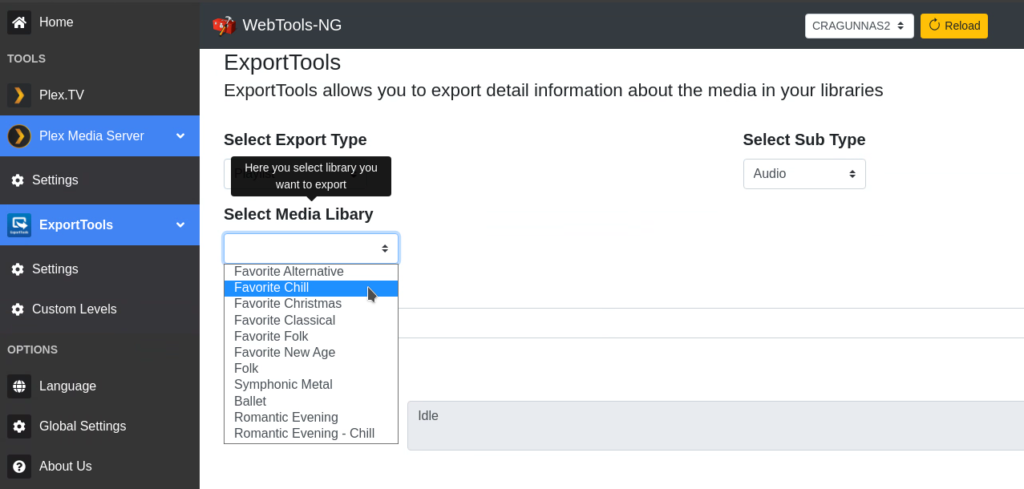The image size is (1024, 489).
Task: Pick Favorite New Age option
Action: 311,353
